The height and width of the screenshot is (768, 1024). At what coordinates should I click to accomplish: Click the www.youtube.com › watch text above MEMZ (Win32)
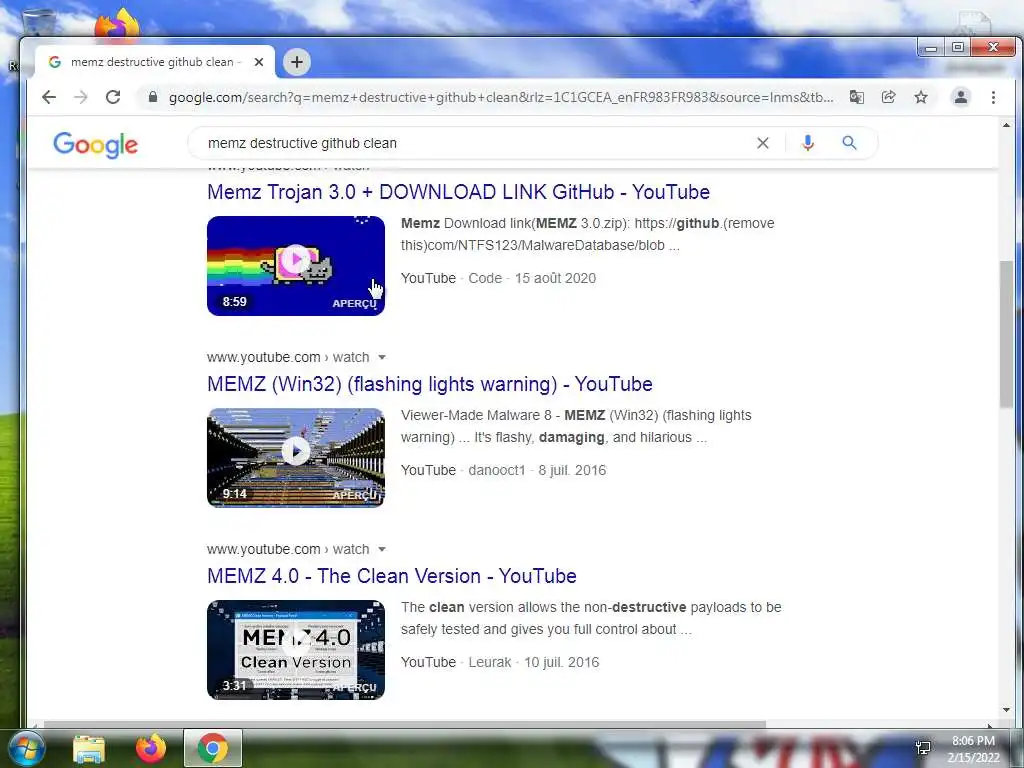click(288, 357)
